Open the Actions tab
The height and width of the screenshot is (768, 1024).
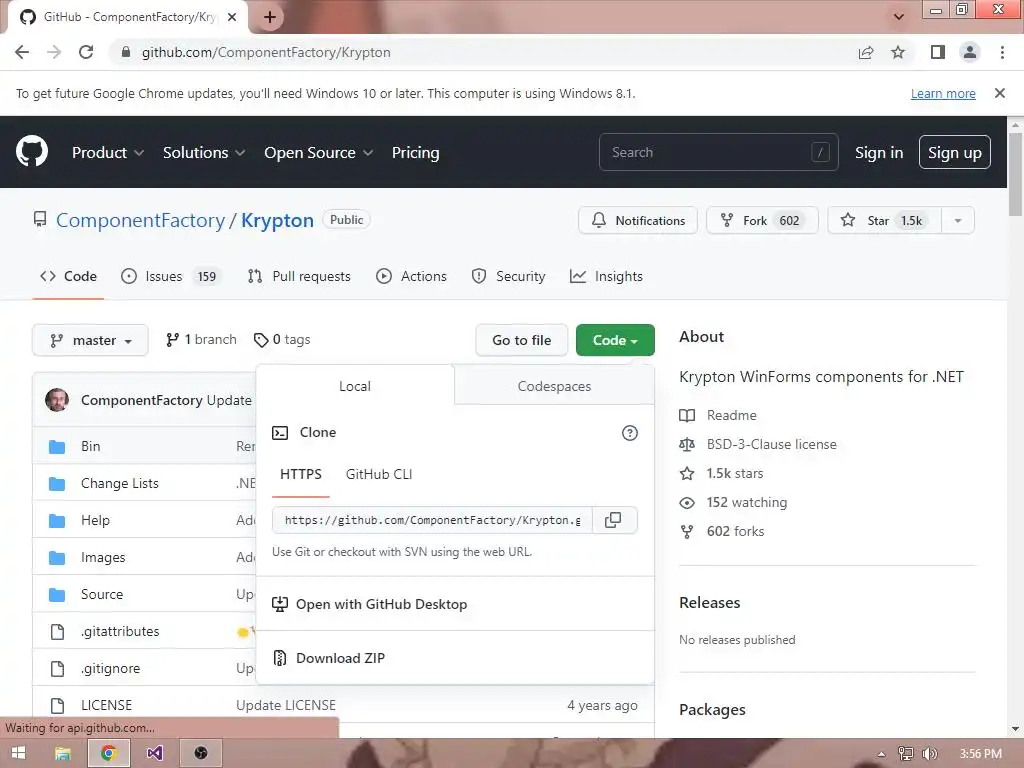(411, 276)
